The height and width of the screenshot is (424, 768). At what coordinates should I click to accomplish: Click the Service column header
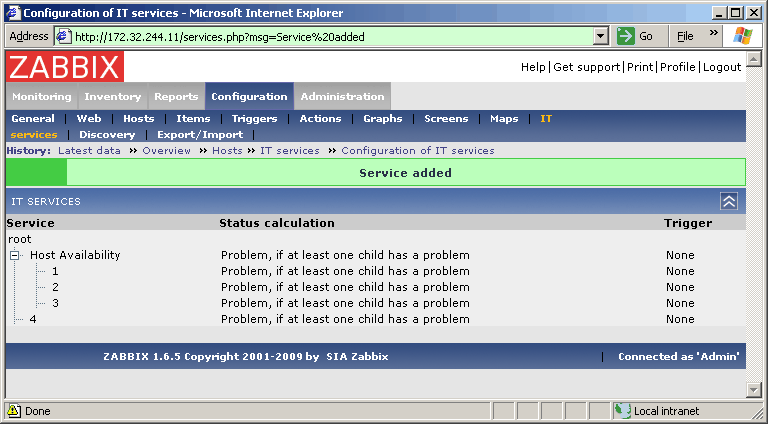[x=30, y=223]
